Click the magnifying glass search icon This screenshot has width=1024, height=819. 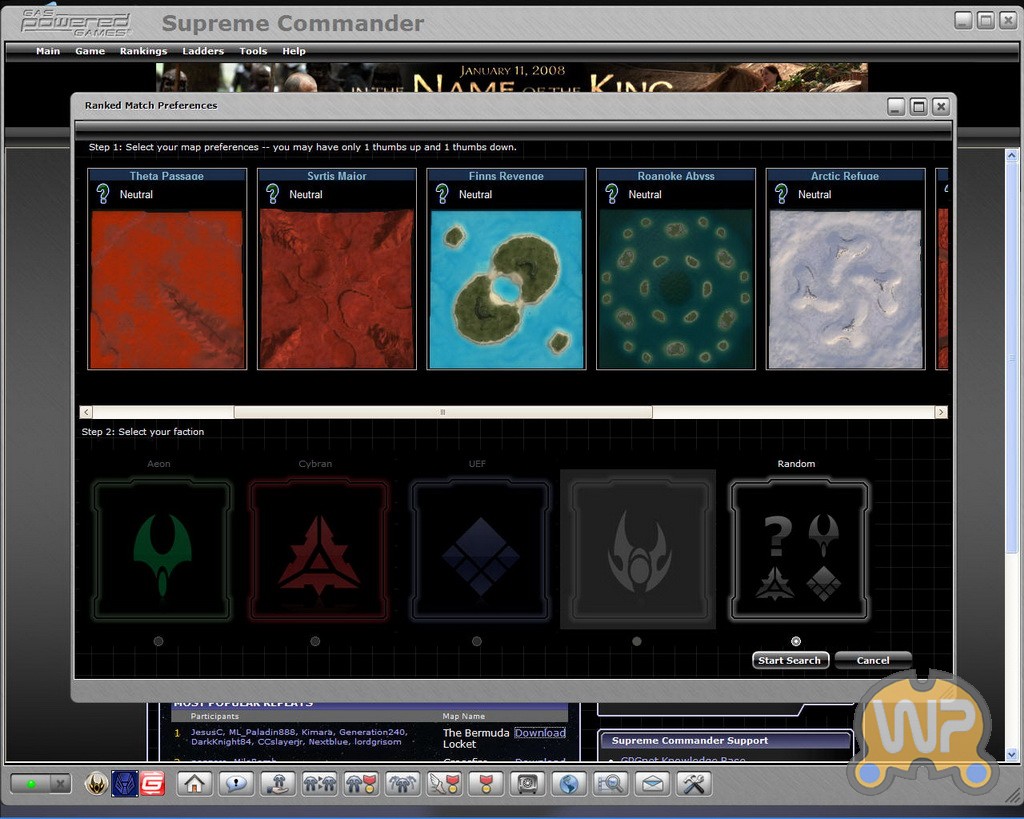point(610,784)
